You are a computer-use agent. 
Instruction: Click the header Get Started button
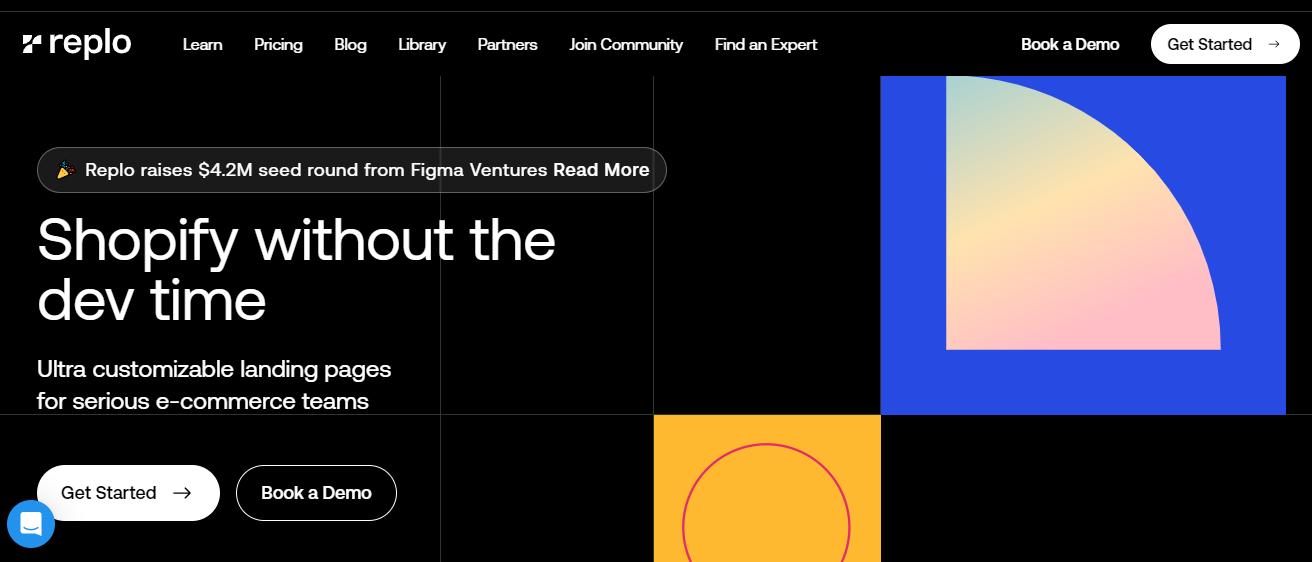pyautogui.click(x=1225, y=44)
